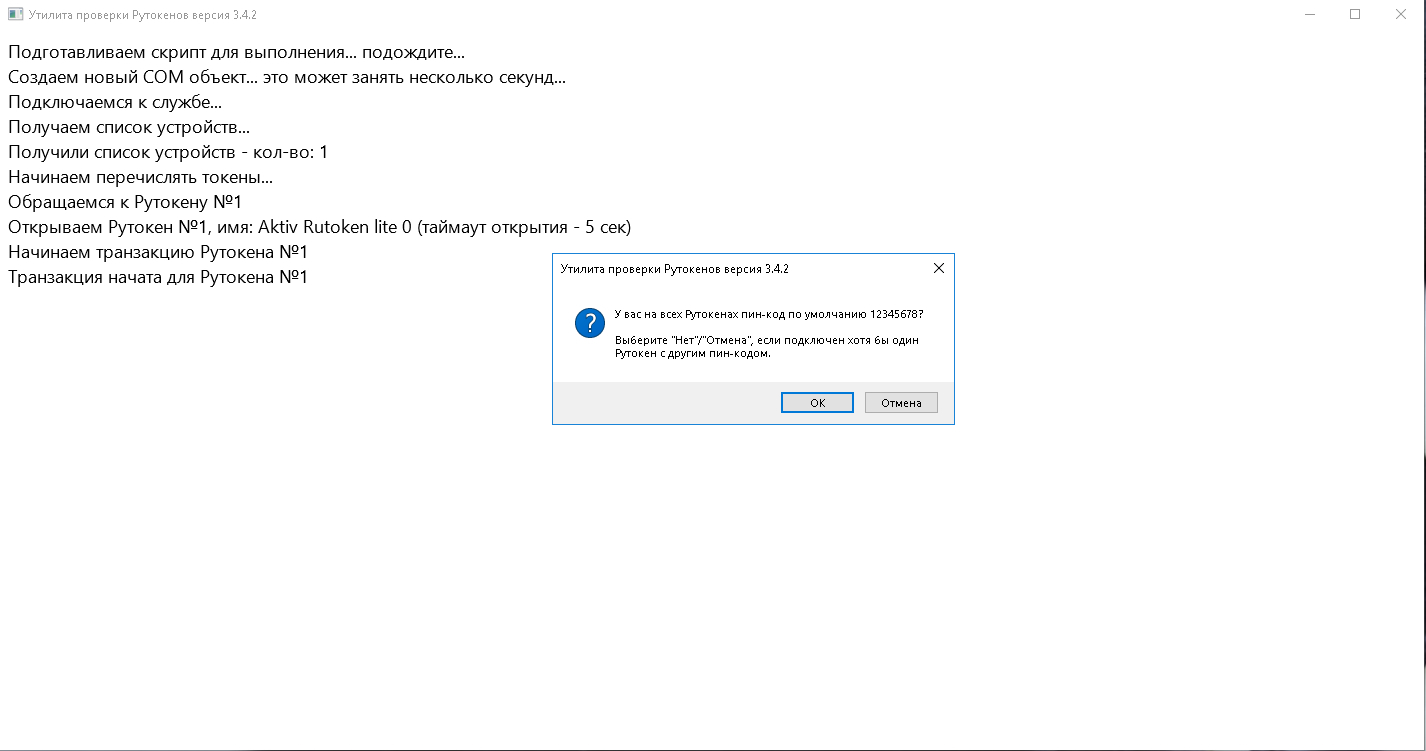Click line 'Получили список устройств - кол-во: 1'
The width and height of the screenshot is (1426, 751).
pos(168,152)
